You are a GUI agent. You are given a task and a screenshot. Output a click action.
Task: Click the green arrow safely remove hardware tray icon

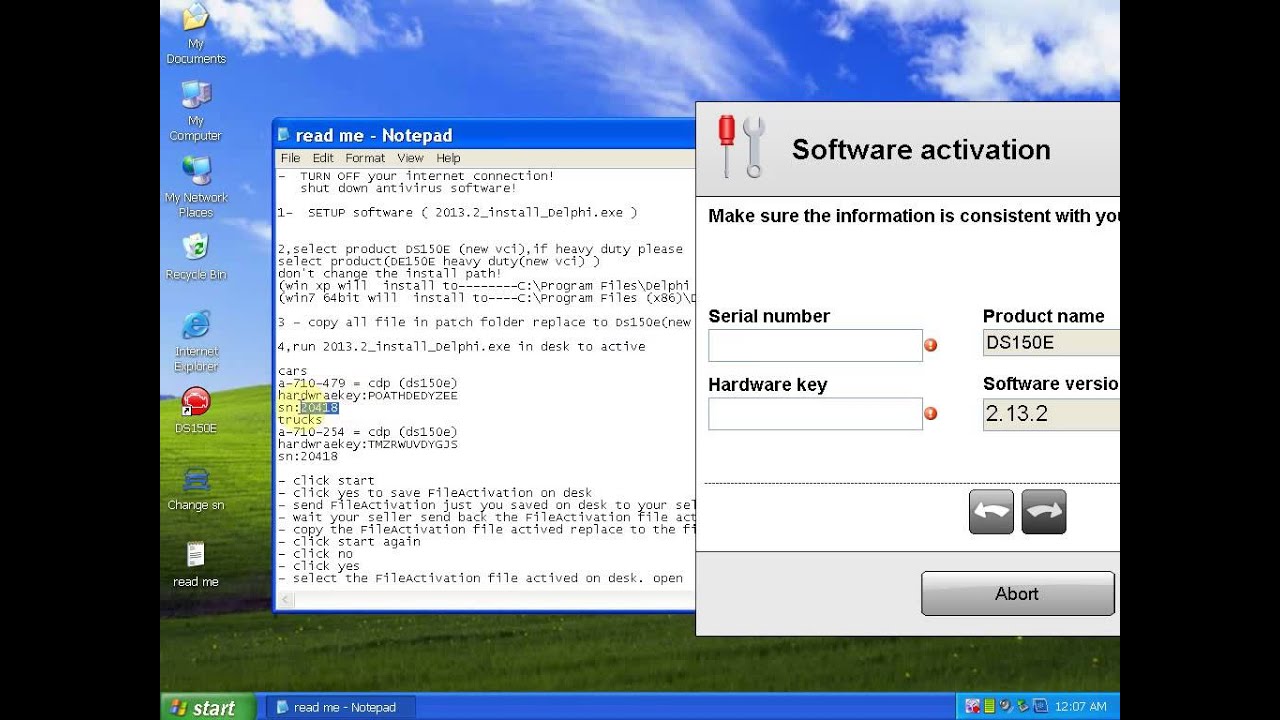pos(1021,707)
